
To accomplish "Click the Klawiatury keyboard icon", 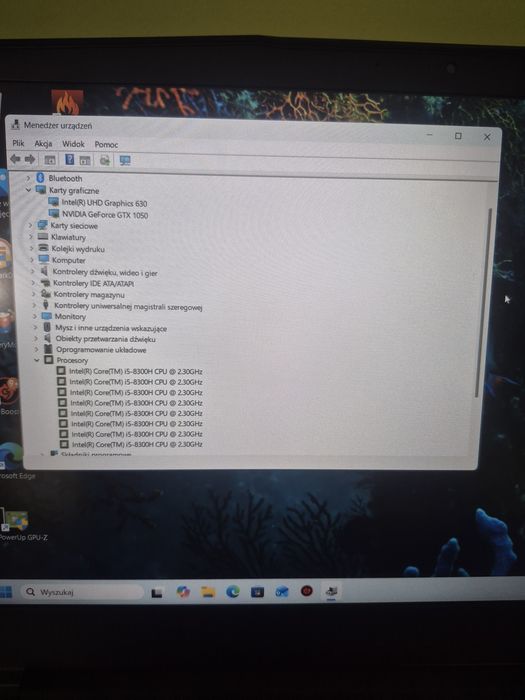I will click(43, 237).
